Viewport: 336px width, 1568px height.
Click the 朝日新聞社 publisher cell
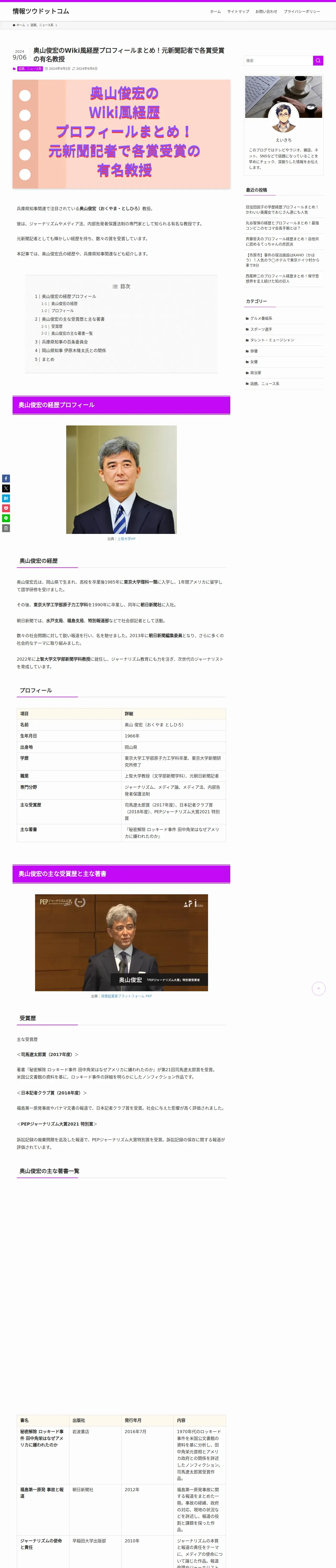95,1509
